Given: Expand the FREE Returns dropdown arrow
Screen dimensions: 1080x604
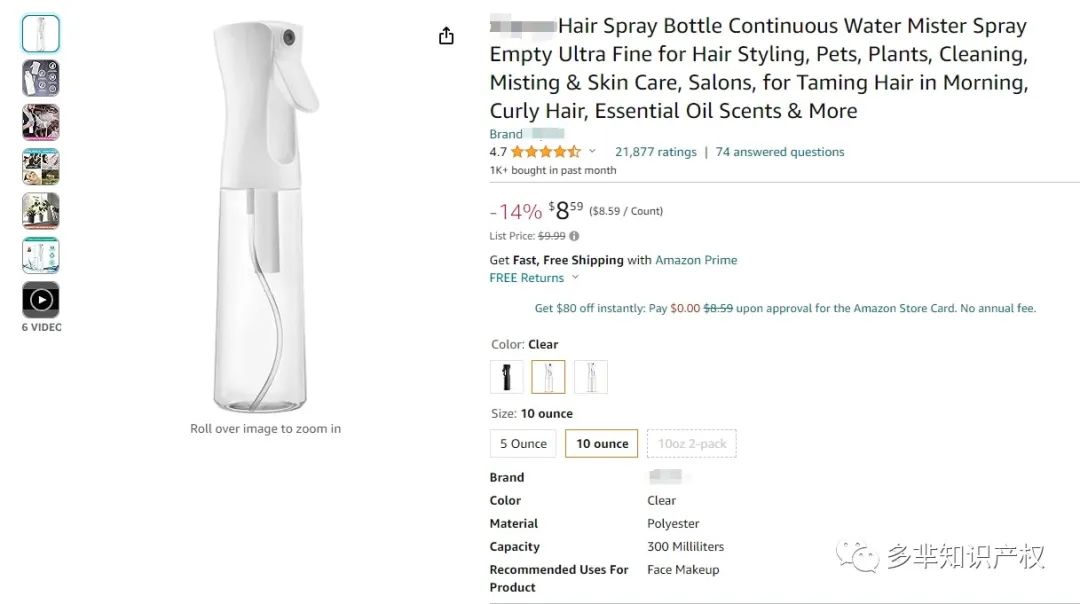Looking at the screenshot, I should 575,278.
